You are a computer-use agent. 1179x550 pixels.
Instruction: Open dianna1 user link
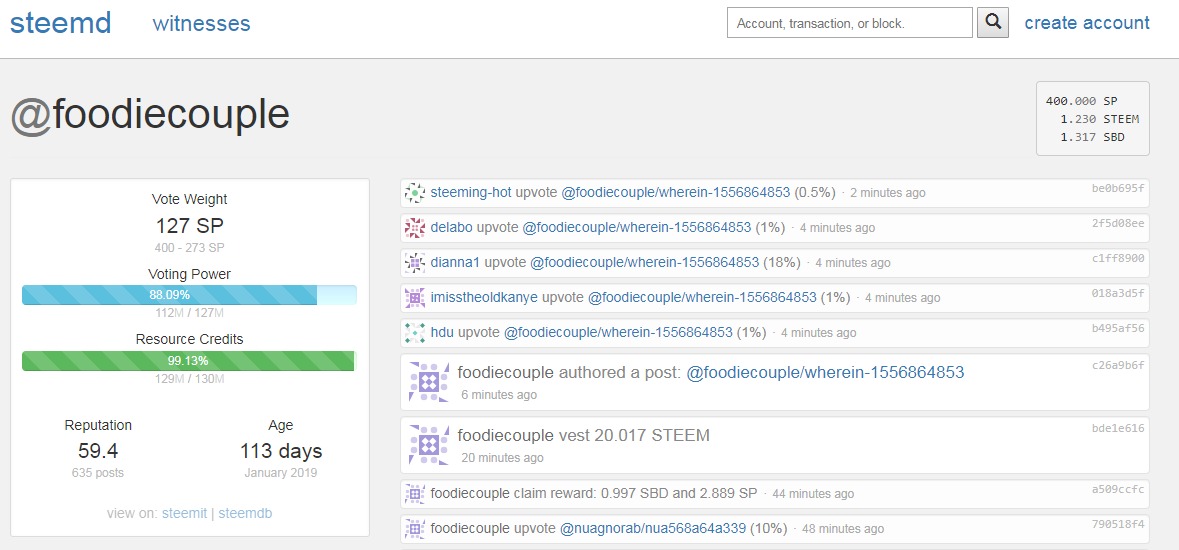[x=456, y=263]
